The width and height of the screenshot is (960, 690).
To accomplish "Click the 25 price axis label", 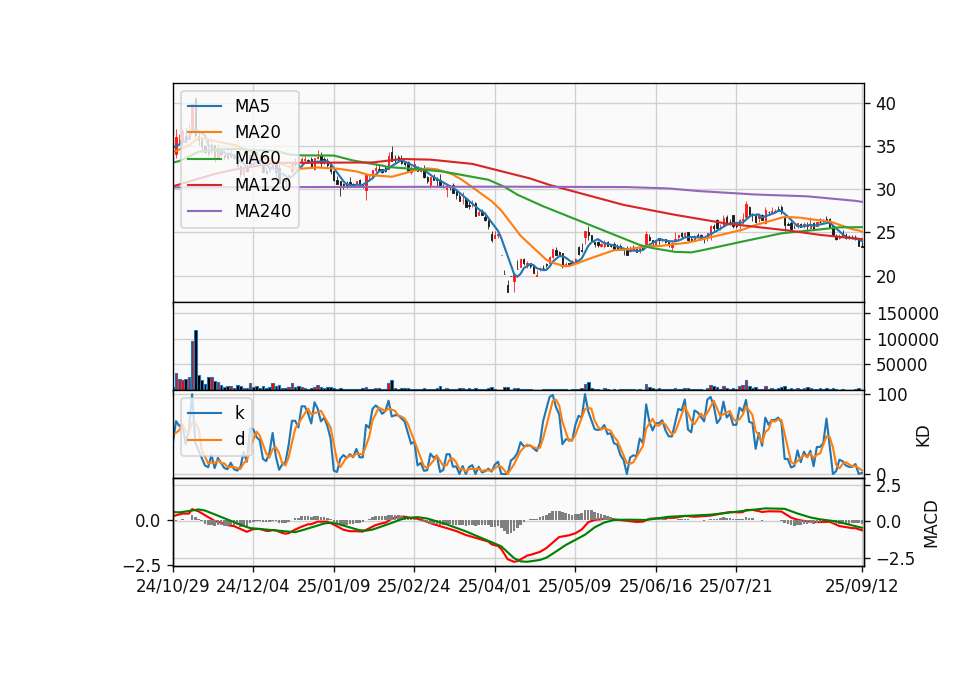I will click(886, 233).
